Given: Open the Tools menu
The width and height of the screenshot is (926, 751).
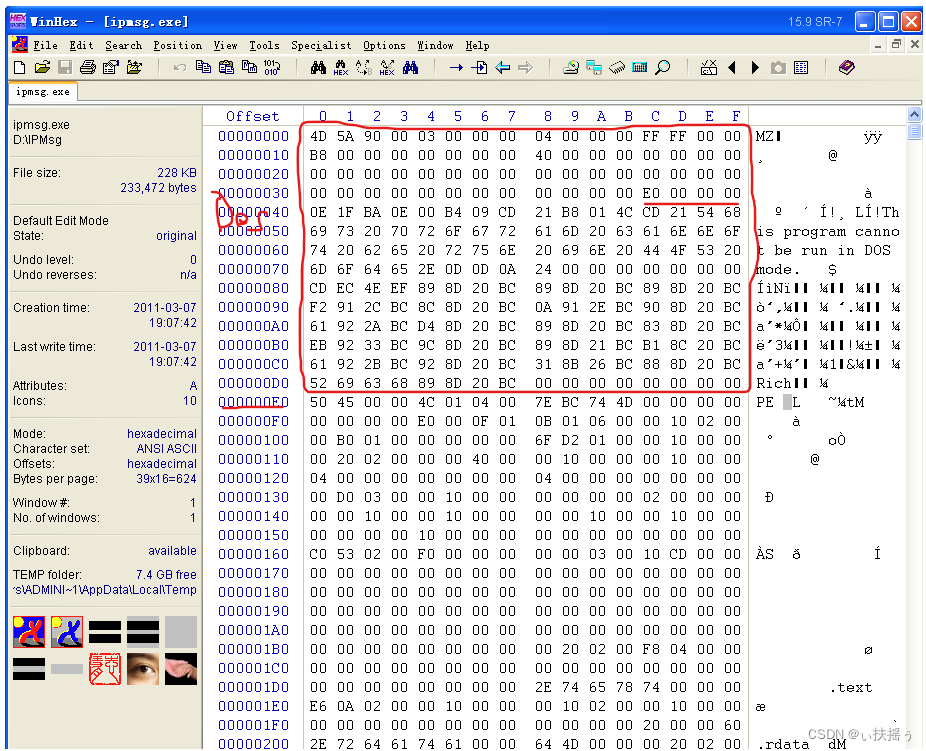Looking at the screenshot, I should pos(264,45).
